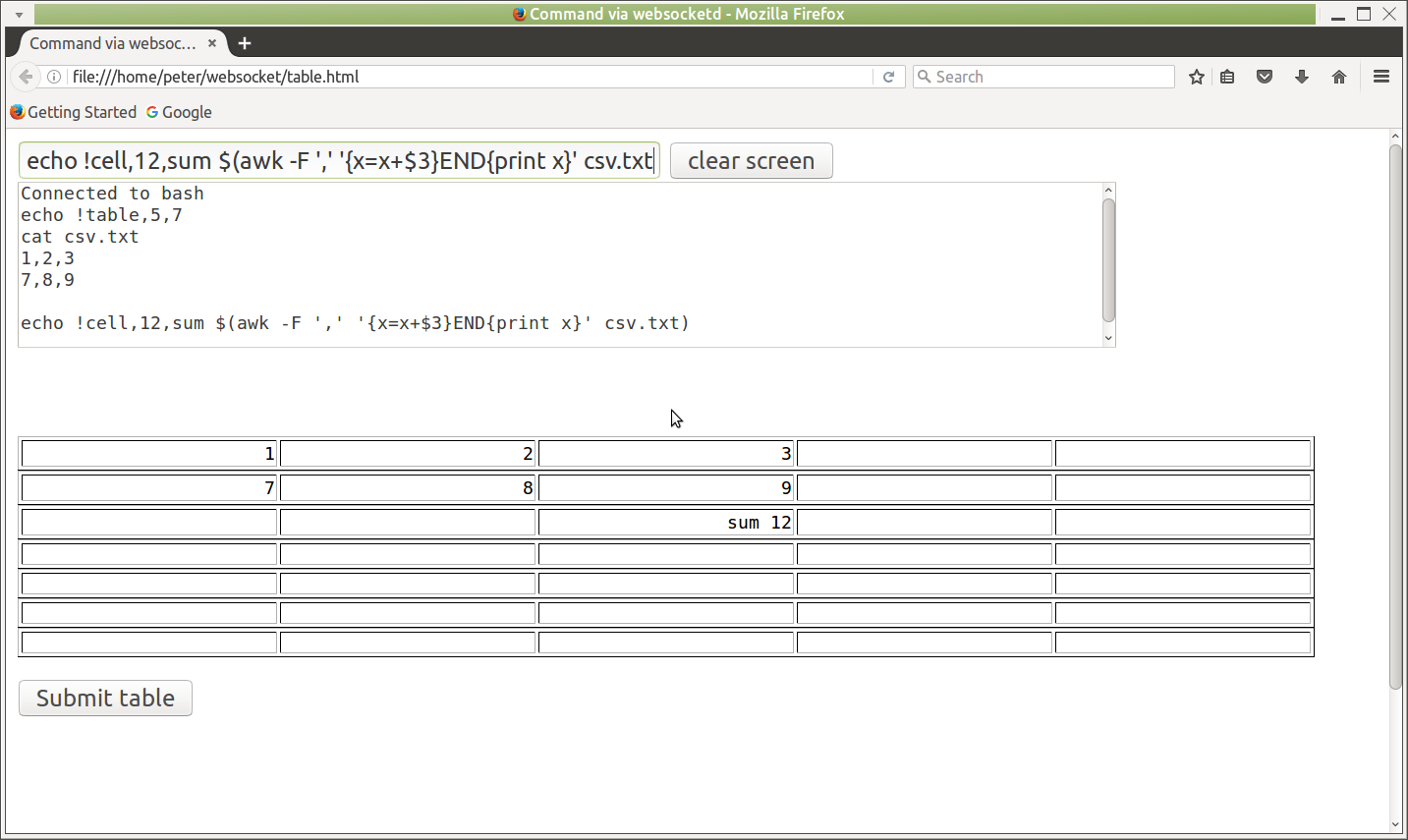Open the Firefox home page

pos(1338,76)
